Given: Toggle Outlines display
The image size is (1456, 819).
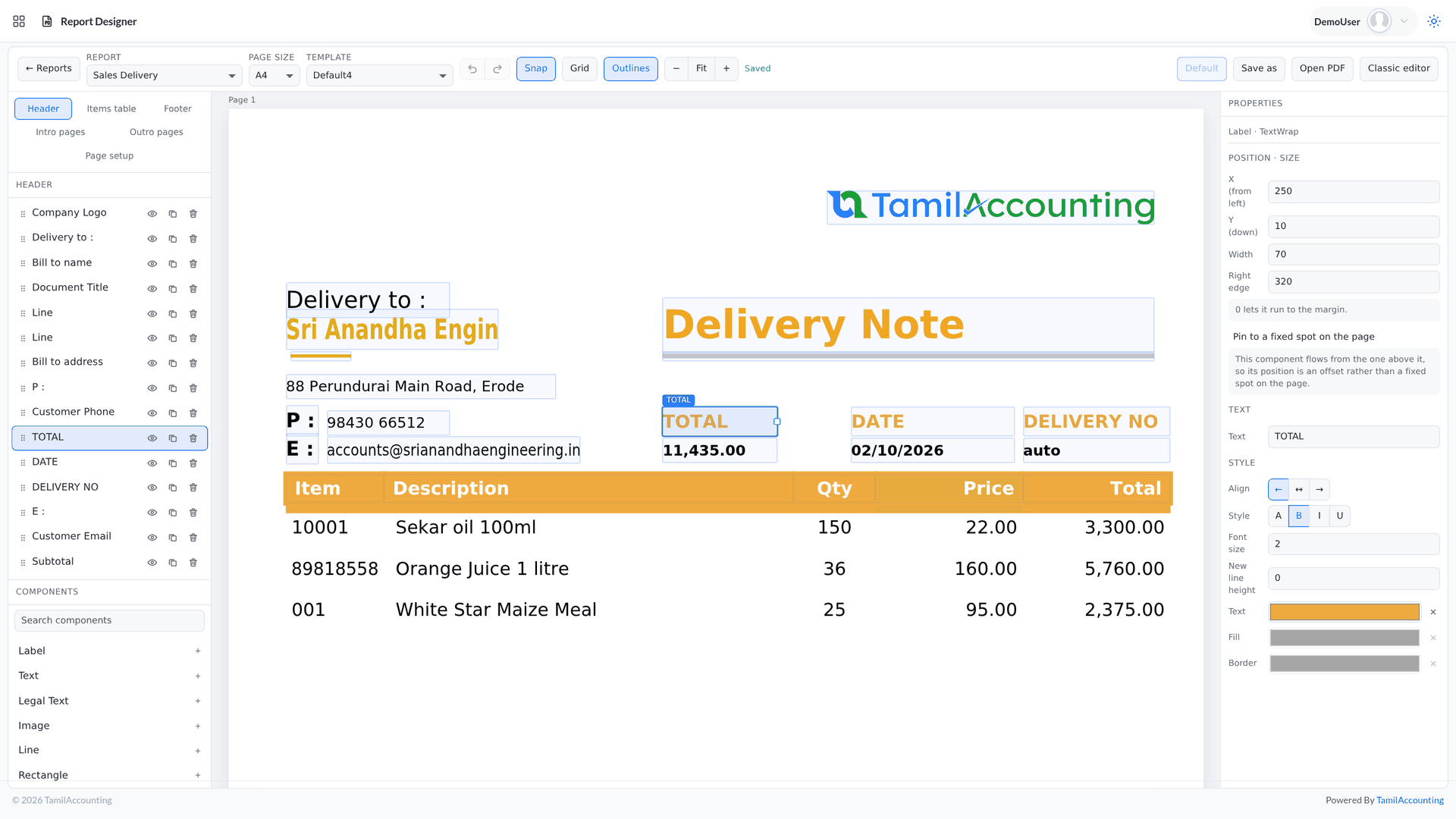Looking at the screenshot, I should pos(631,69).
